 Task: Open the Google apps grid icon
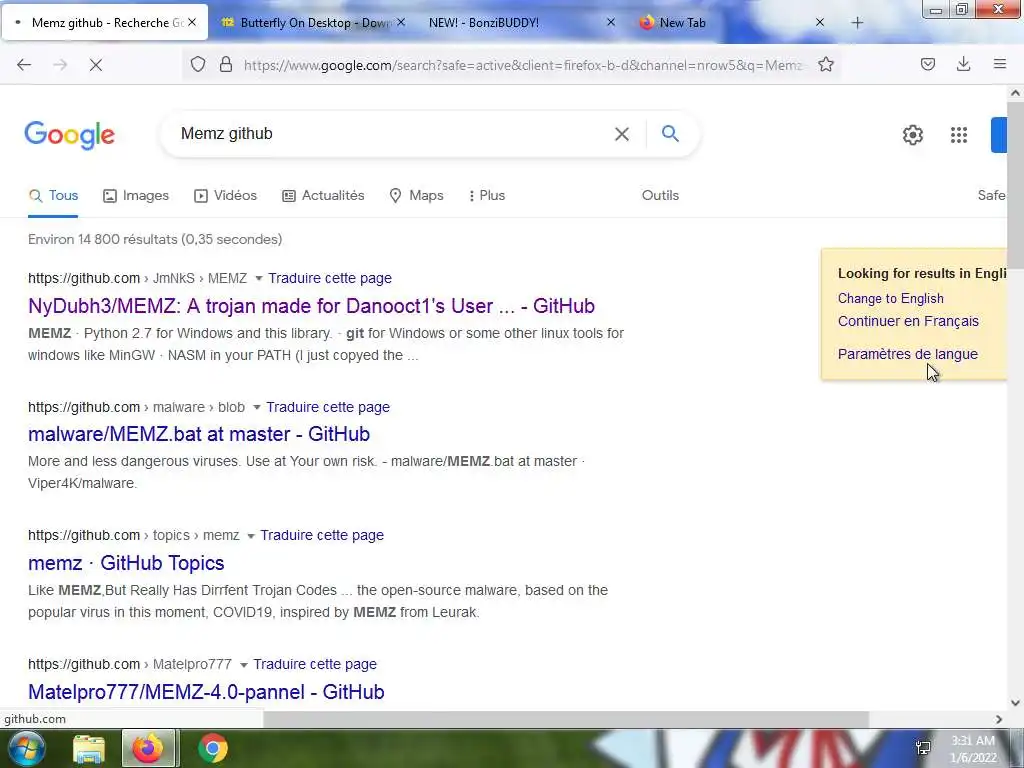959,135
